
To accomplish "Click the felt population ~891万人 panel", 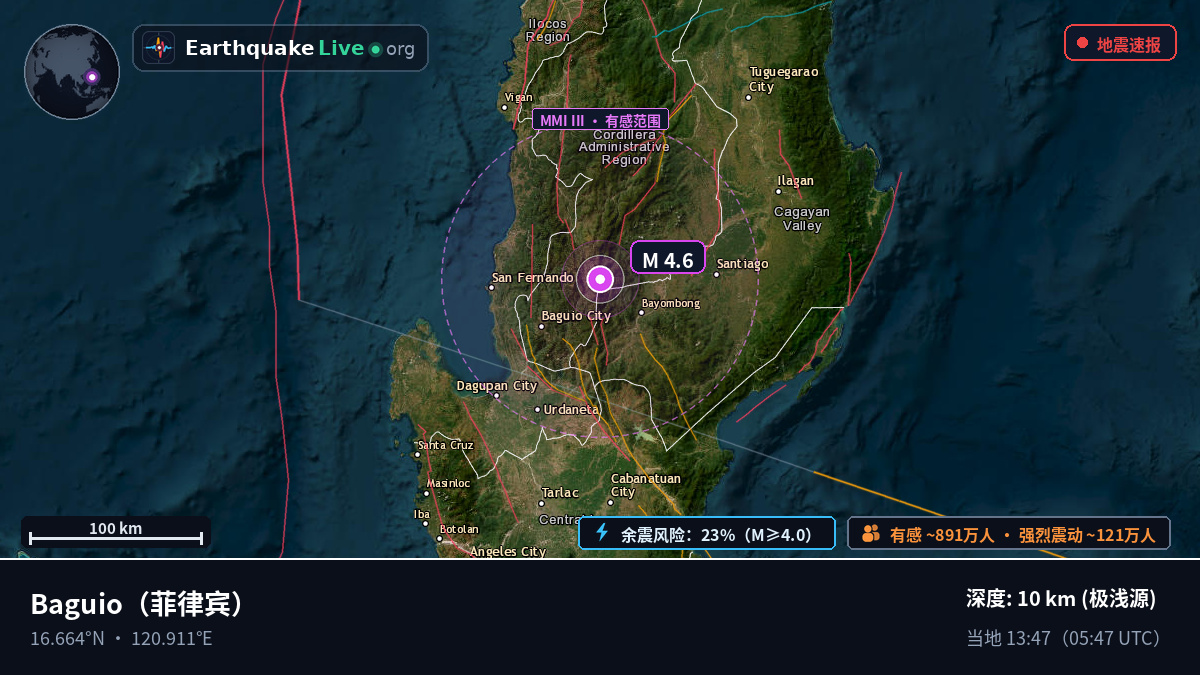I will (1009, 534).
